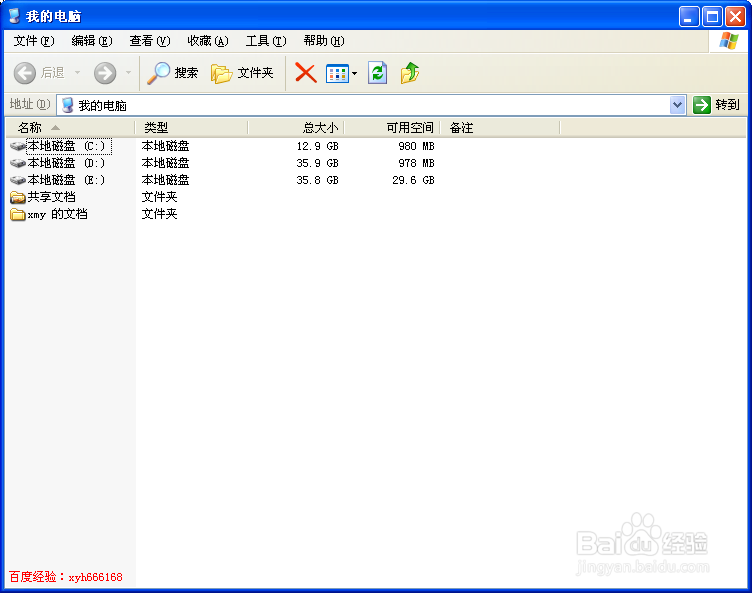Sort by the 可用空间 column header
Screen dimensions: 752x593
click(x=392, y=128)
